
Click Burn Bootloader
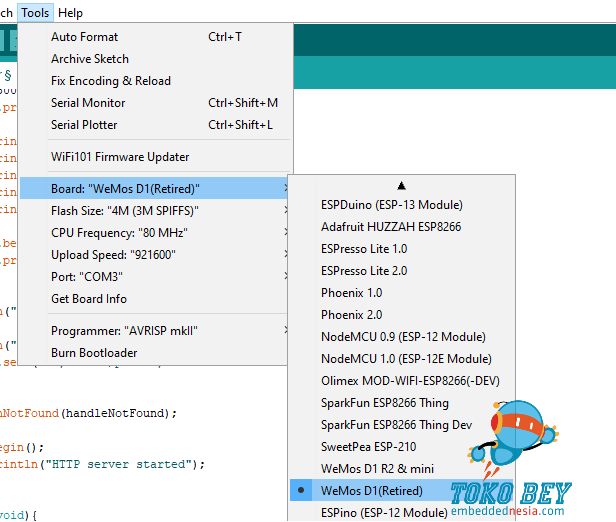point(156,353)
